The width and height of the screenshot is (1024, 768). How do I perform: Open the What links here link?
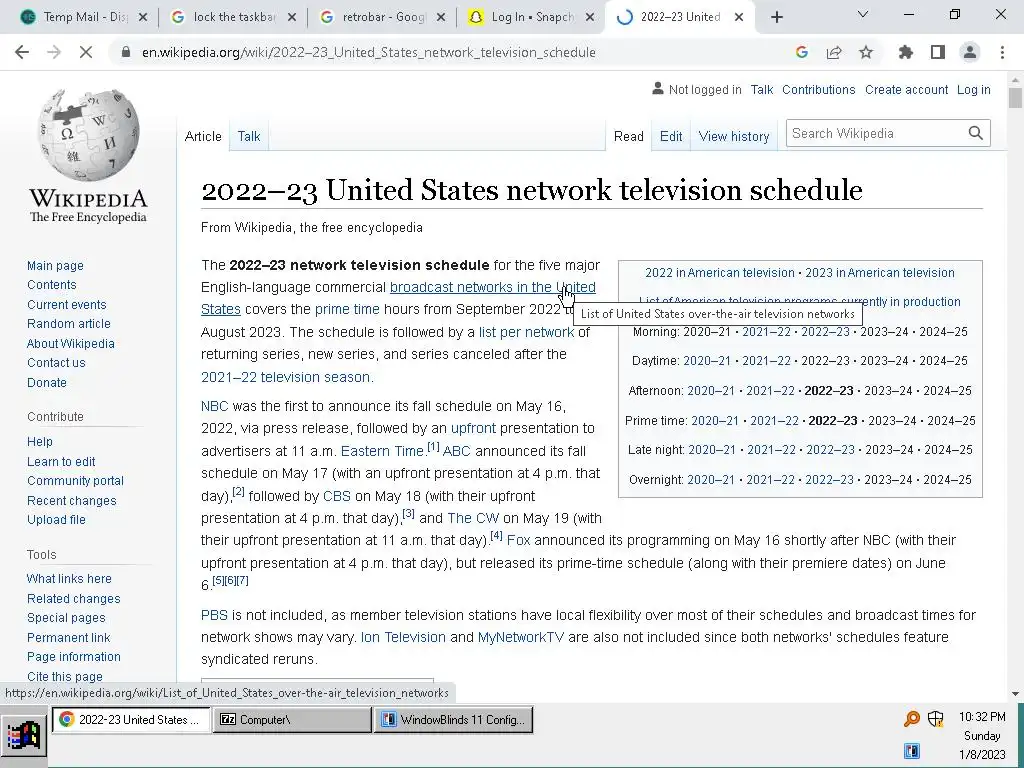(x=69, y=579)
